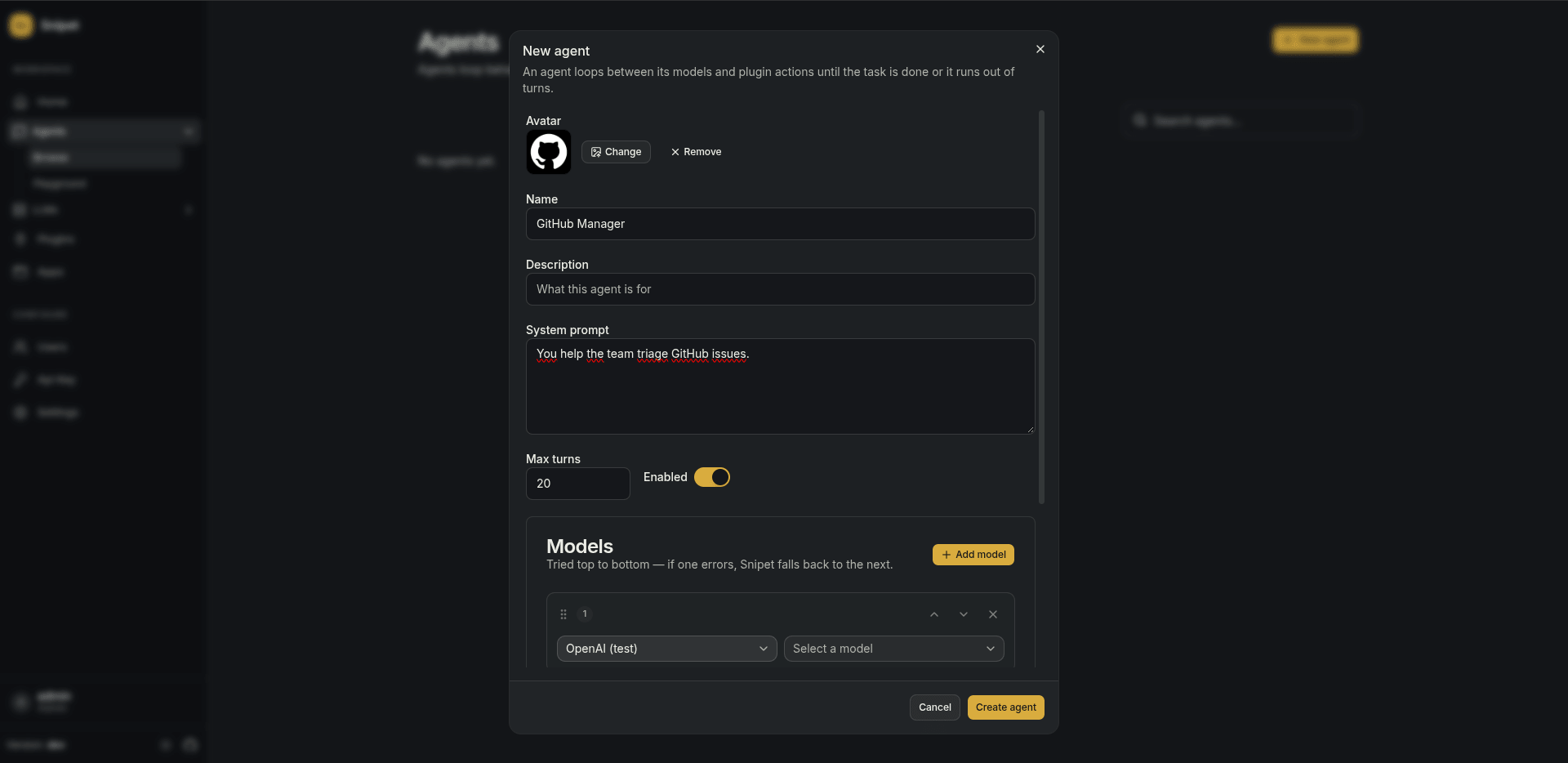Click the Max turns field showing 20
The height and width of the screenshot is (763, 1568).
pos(577,484)
